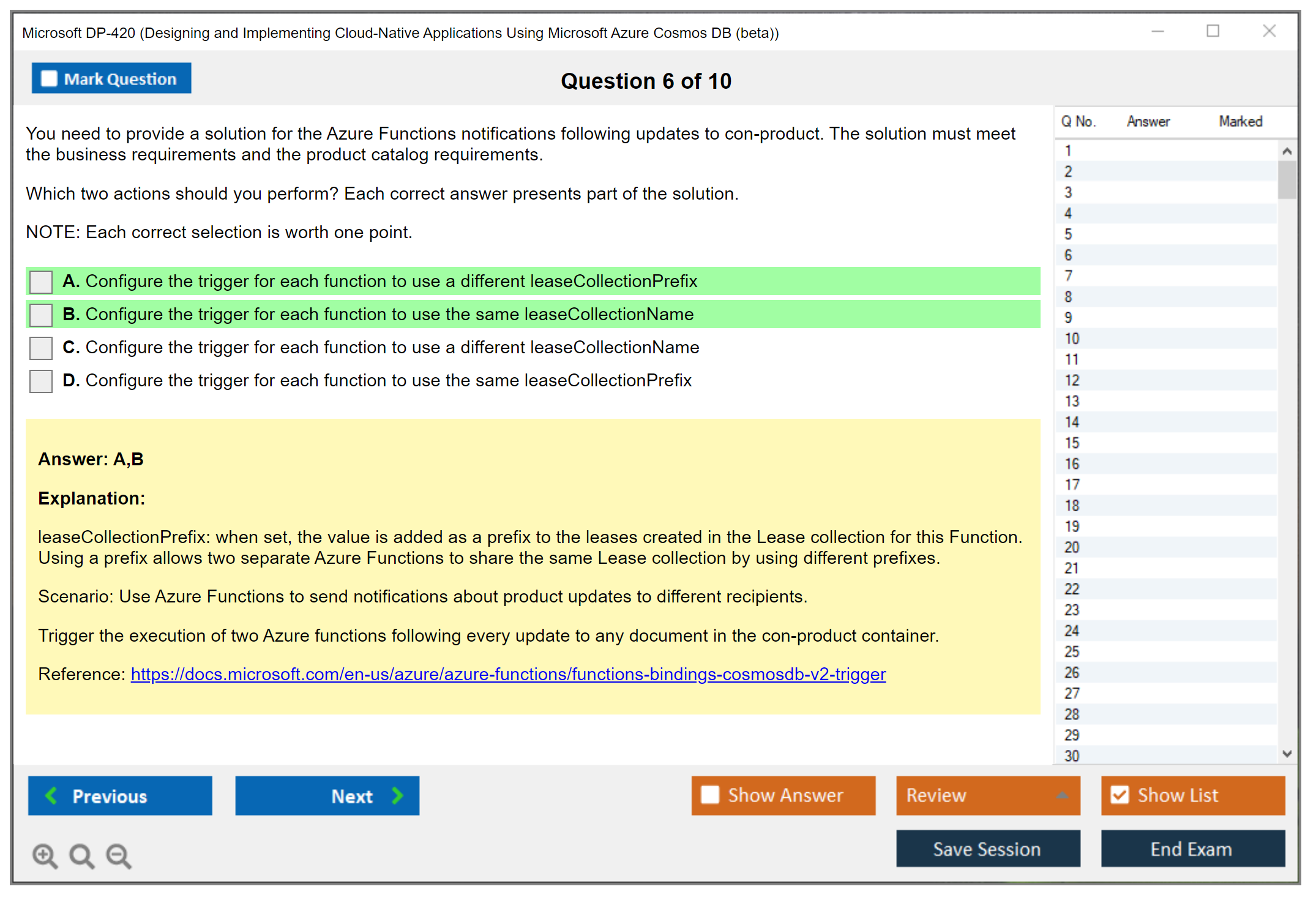Toggle the Show Answer checkbox
The width and height of the screenshot is (1316, 900).
tap(710, 795)
